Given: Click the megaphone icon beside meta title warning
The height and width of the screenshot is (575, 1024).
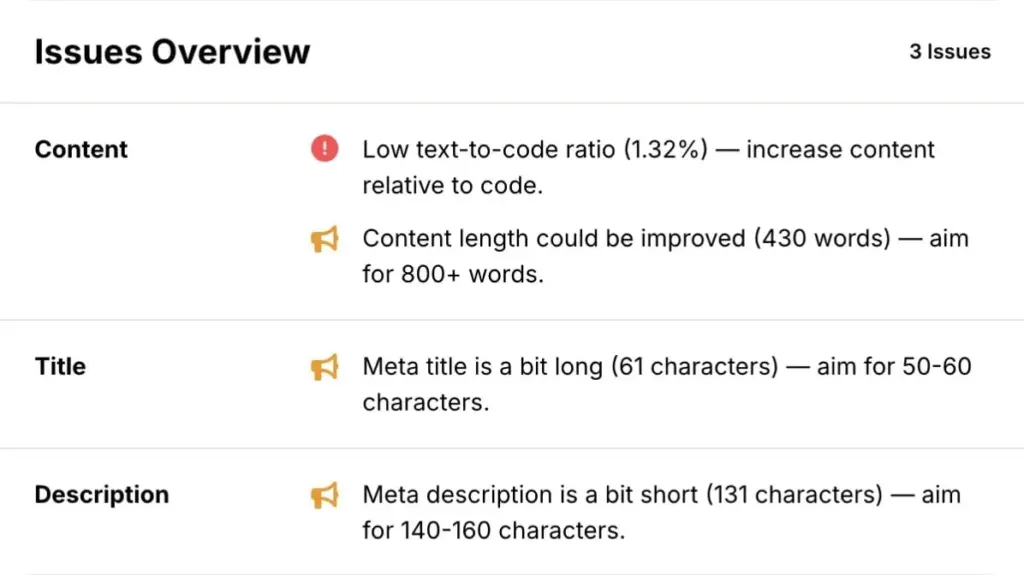Looking at the screenshot, I should (x=324, y=367).
